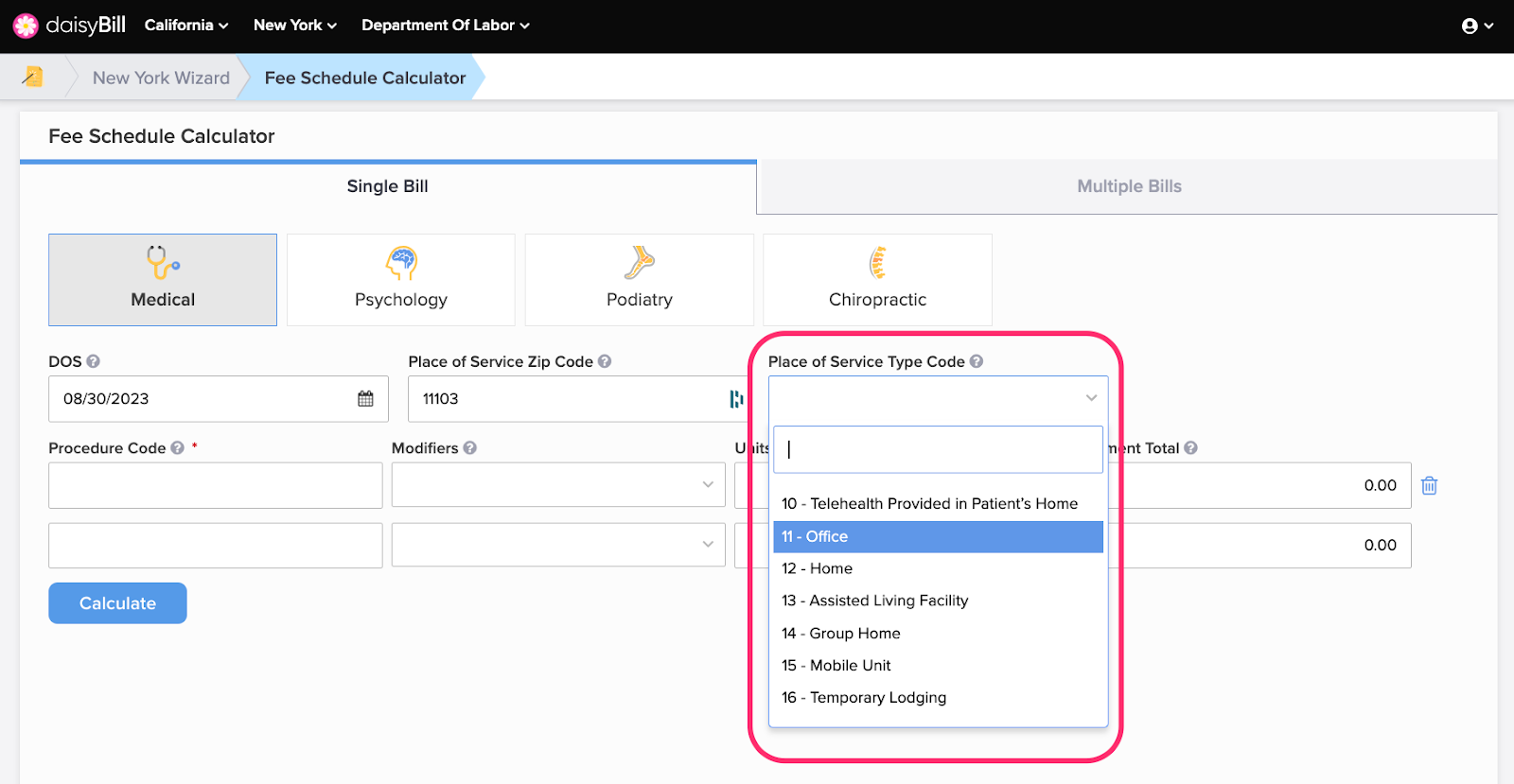Image resolution: width=1514 pixels, height=784 pixels.
Task: Select the Psychology brain specialty
Action: click(x=401, y=280)
